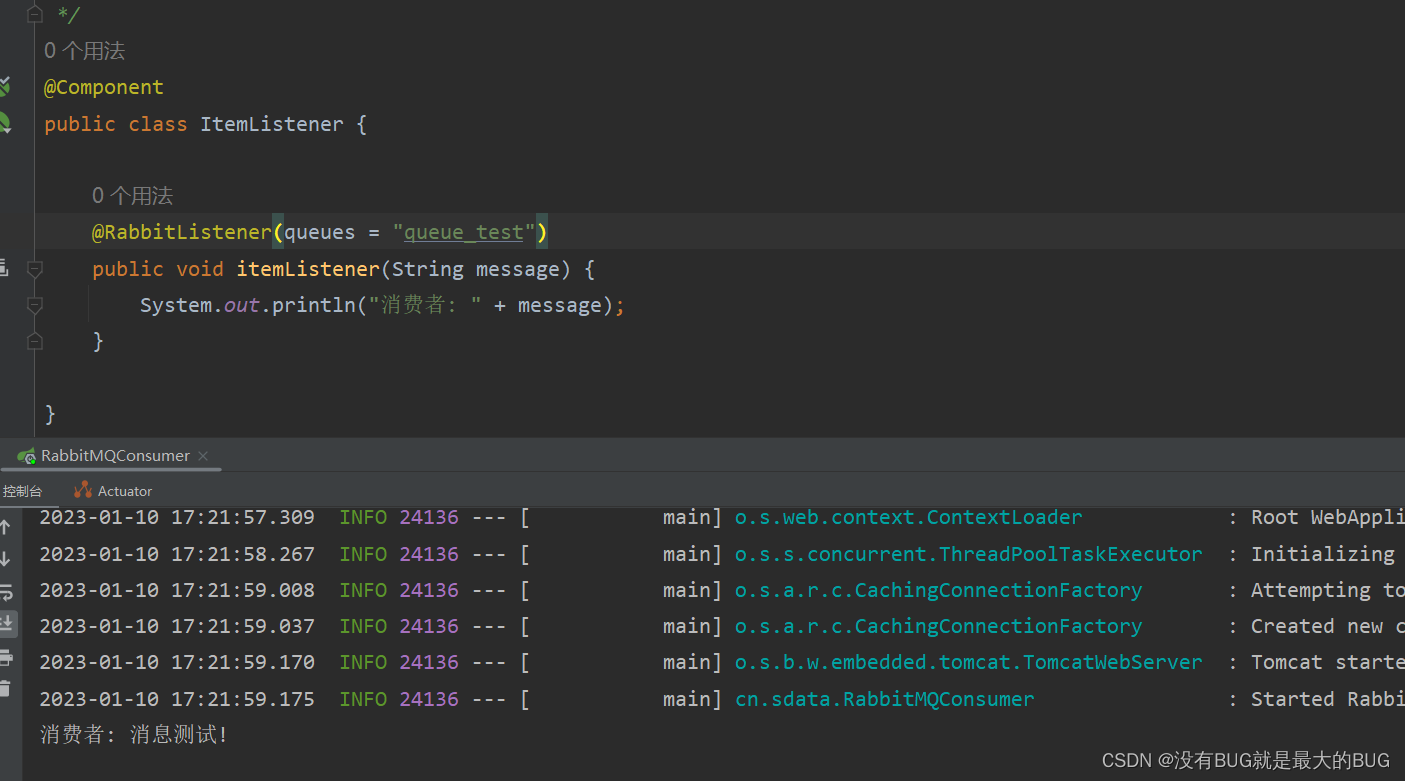This screenshot has width=1405, height=781.
Task: Click the Actuator endpoints icon
Action: click(x=82, y=491)
